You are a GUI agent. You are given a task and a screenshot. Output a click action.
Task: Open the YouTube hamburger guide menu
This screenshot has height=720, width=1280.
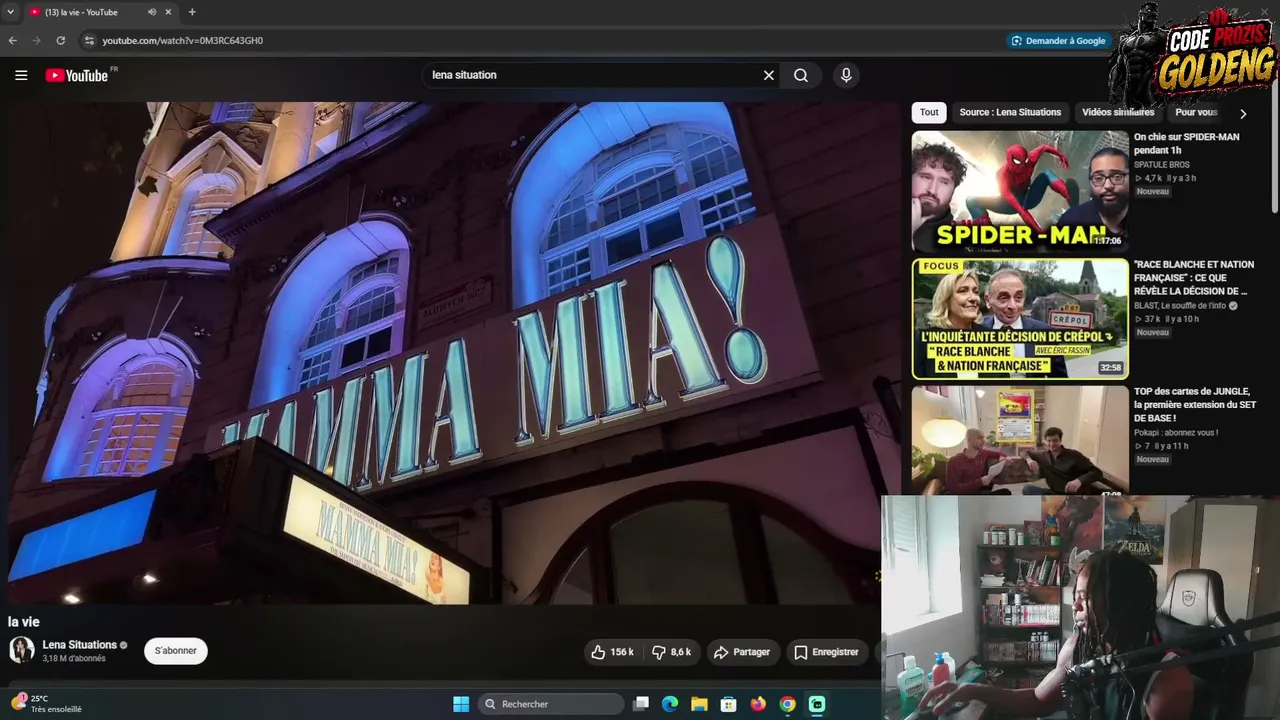[21, 75]
